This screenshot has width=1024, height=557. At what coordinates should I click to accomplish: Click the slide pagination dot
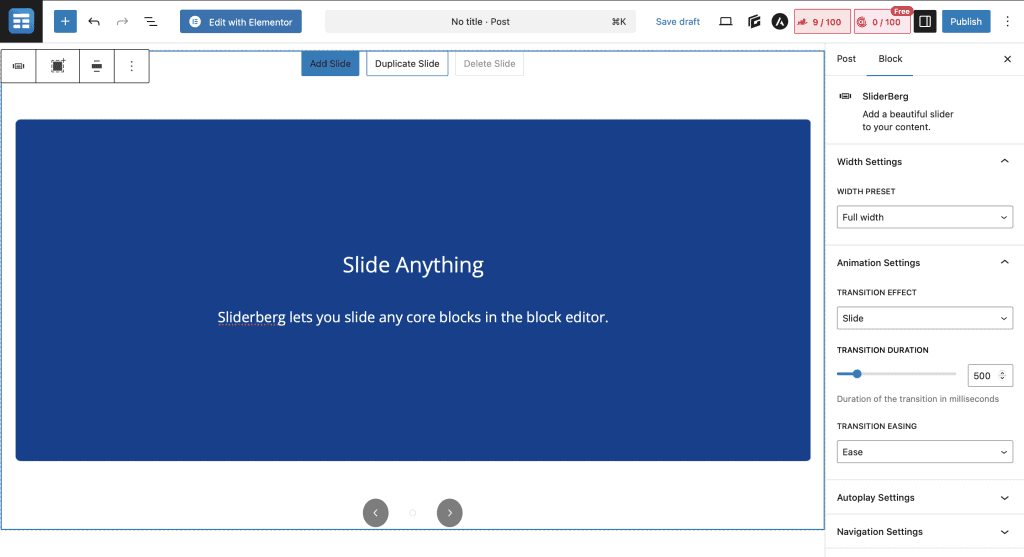[x=413, y=513]
